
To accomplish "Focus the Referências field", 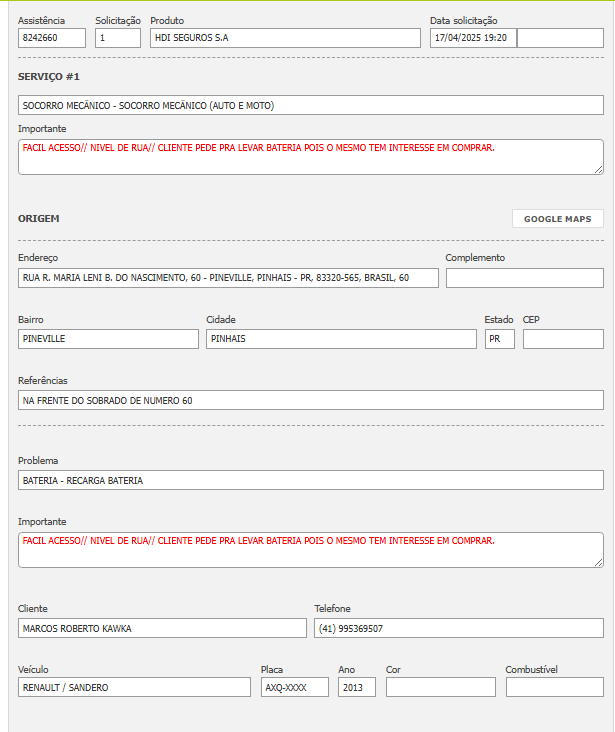I will [310, 400].
